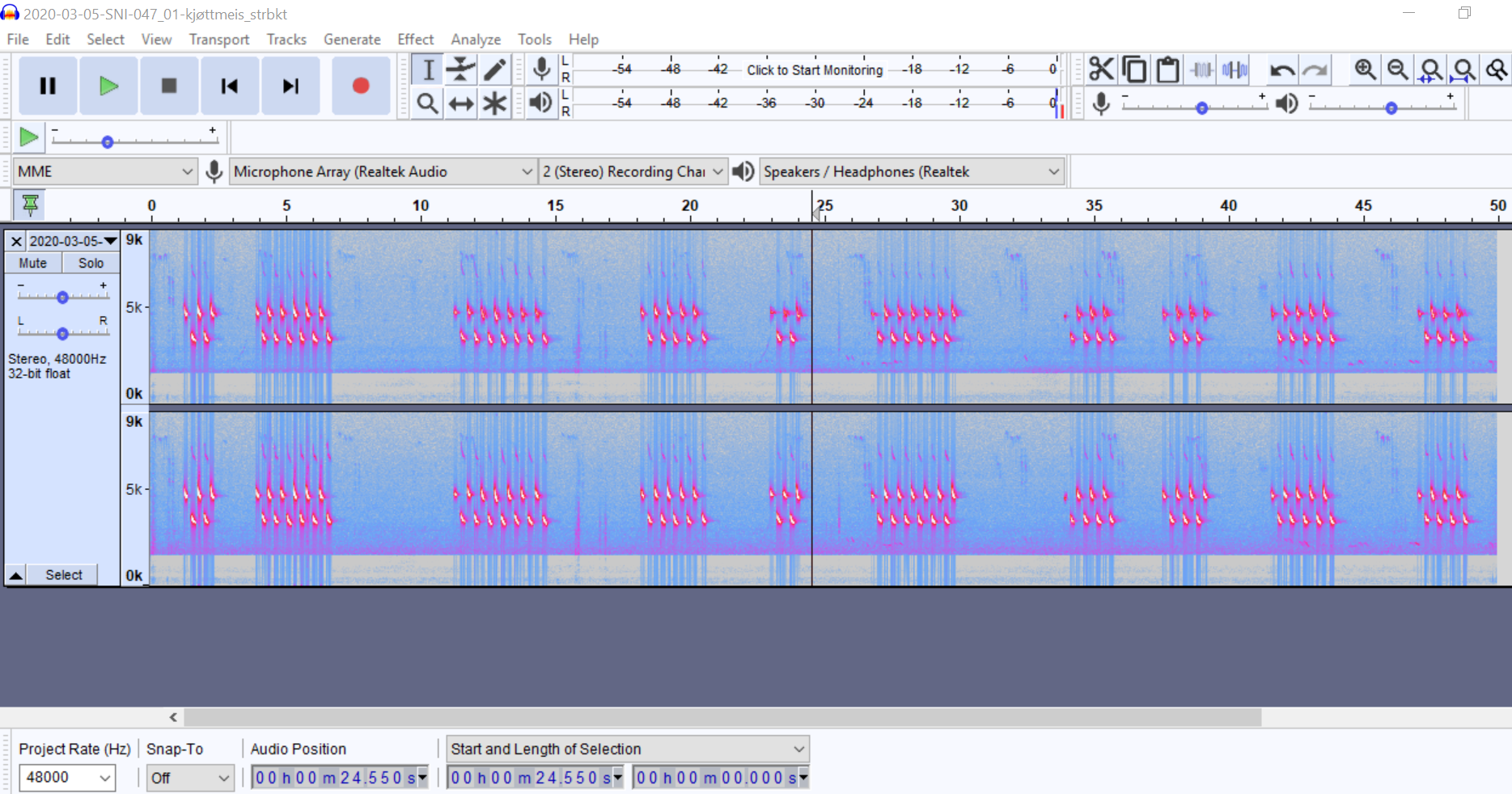Open the Microphone Array device dropdown
The height and width of the screenshot is (794, 1512).
click(380, 171)
